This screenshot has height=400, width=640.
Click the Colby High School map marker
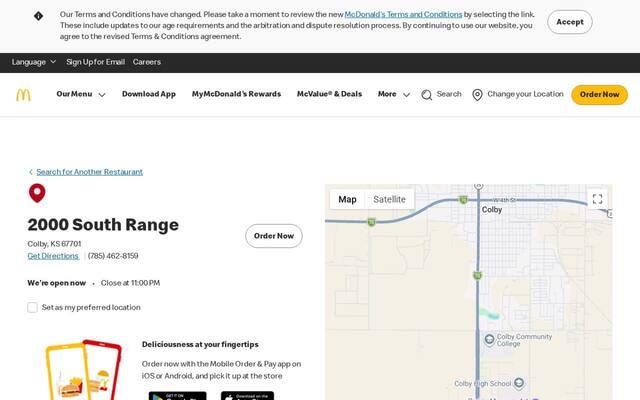[519, 383]
